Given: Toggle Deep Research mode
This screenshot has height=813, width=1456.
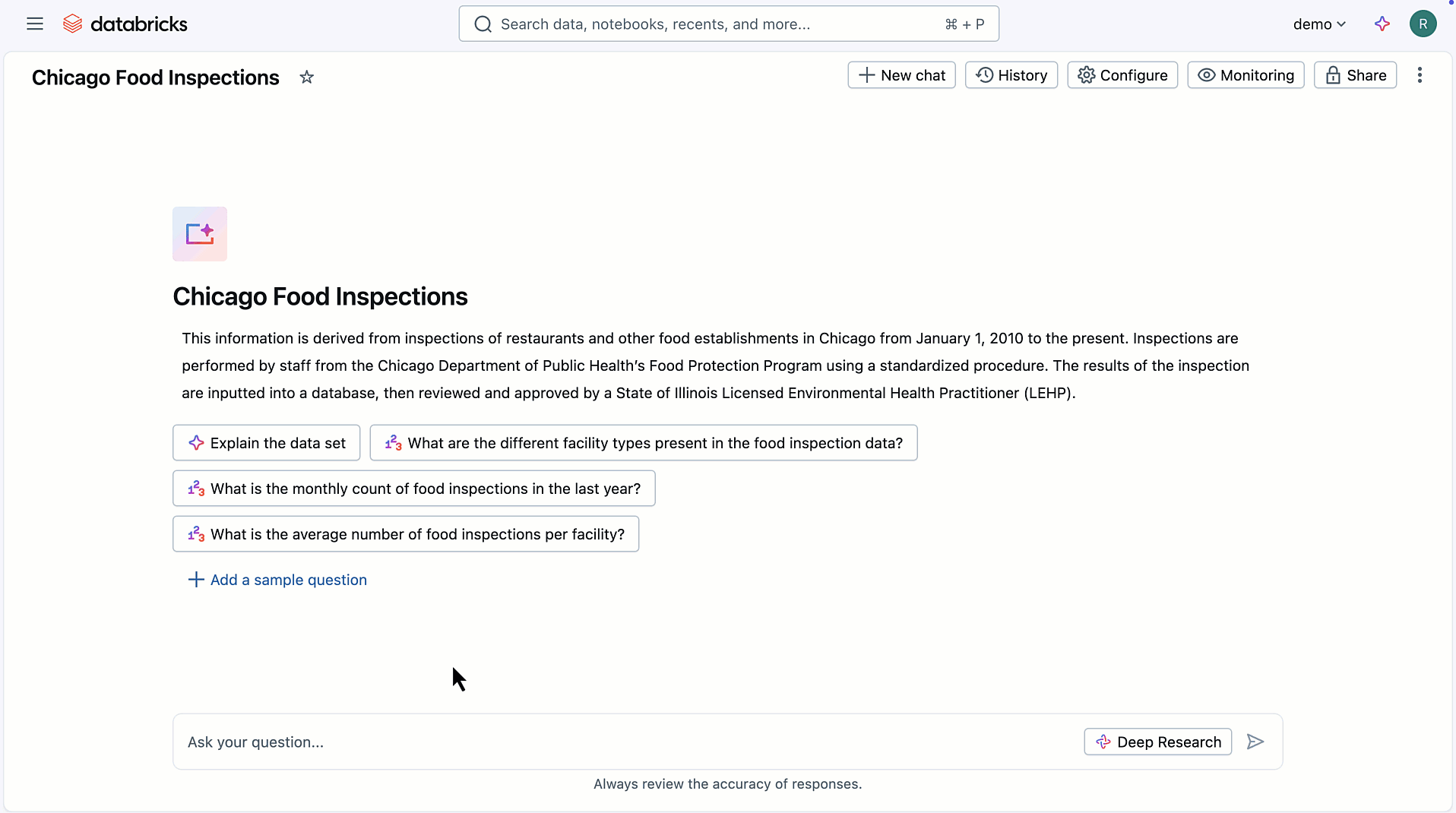Looking at the screenshot, I should pos(1157,742).
